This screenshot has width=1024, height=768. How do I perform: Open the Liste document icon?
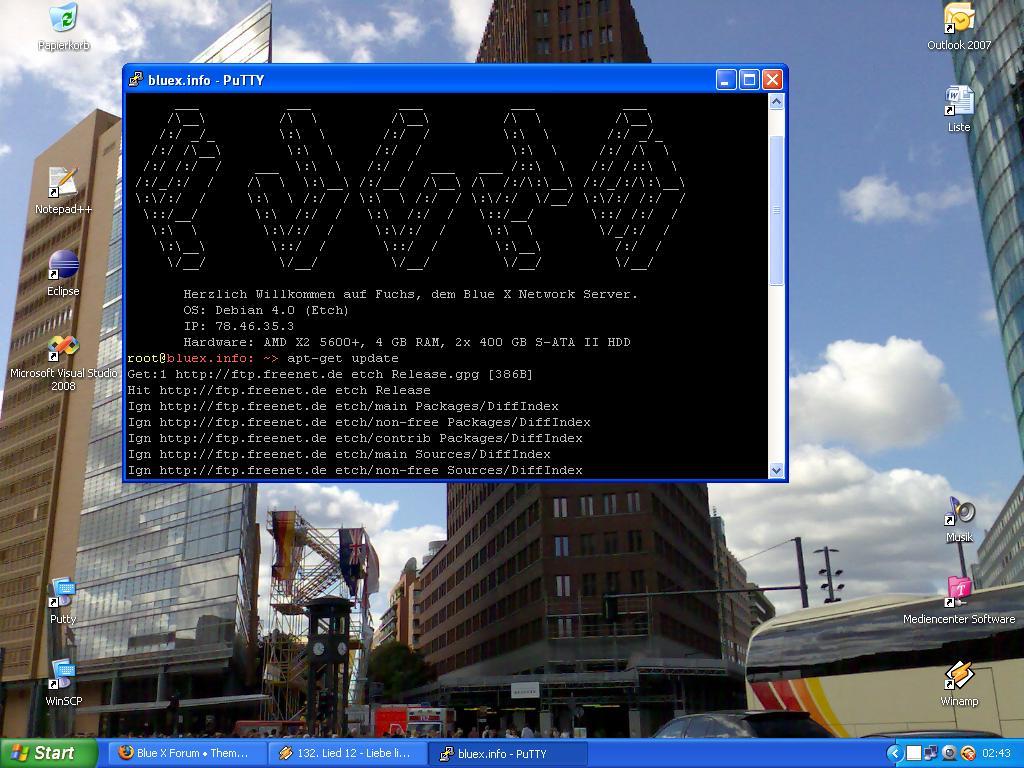click(958, 102)
